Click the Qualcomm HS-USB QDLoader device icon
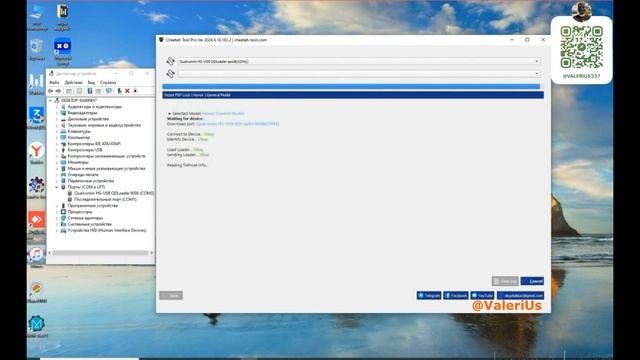 70,193
